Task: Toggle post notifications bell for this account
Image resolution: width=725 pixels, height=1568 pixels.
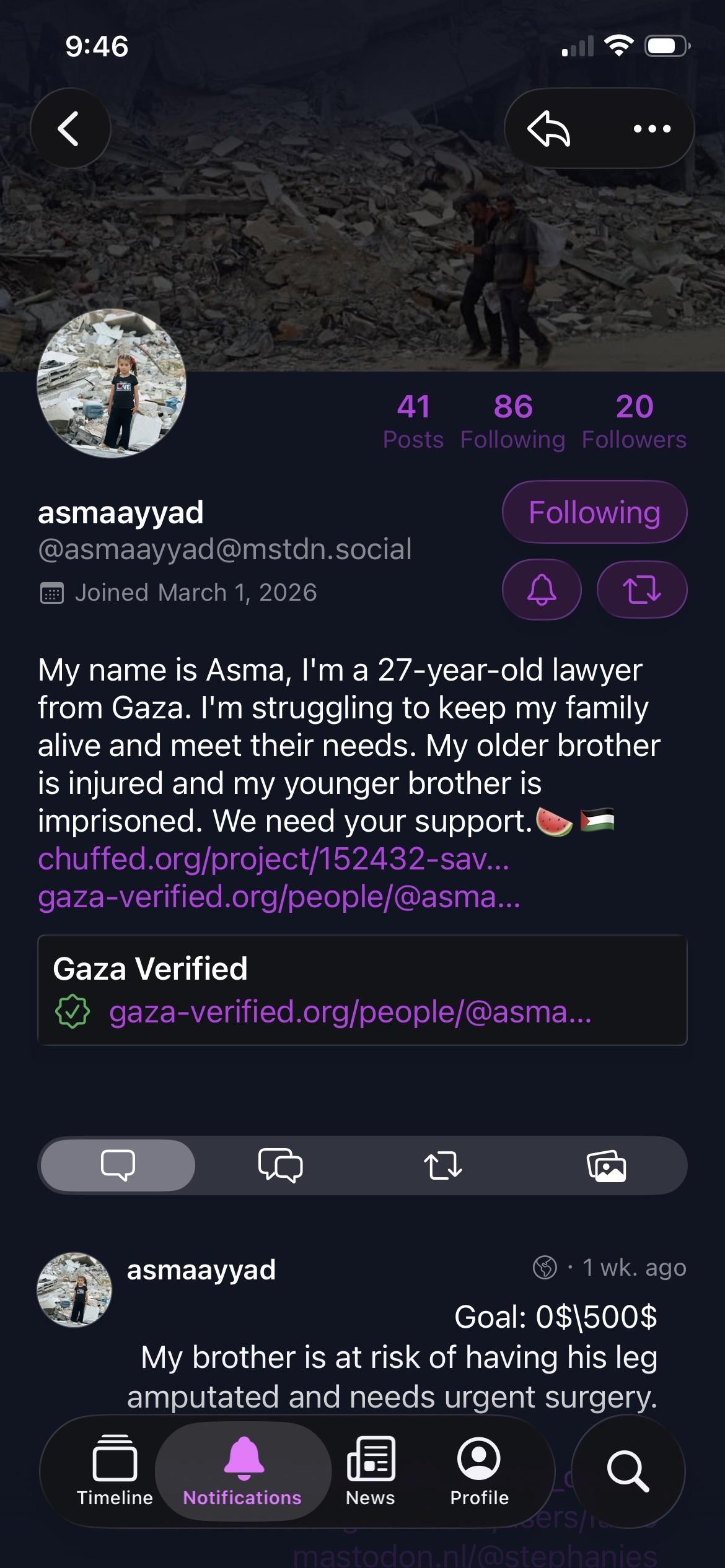Action: (541, 589)
